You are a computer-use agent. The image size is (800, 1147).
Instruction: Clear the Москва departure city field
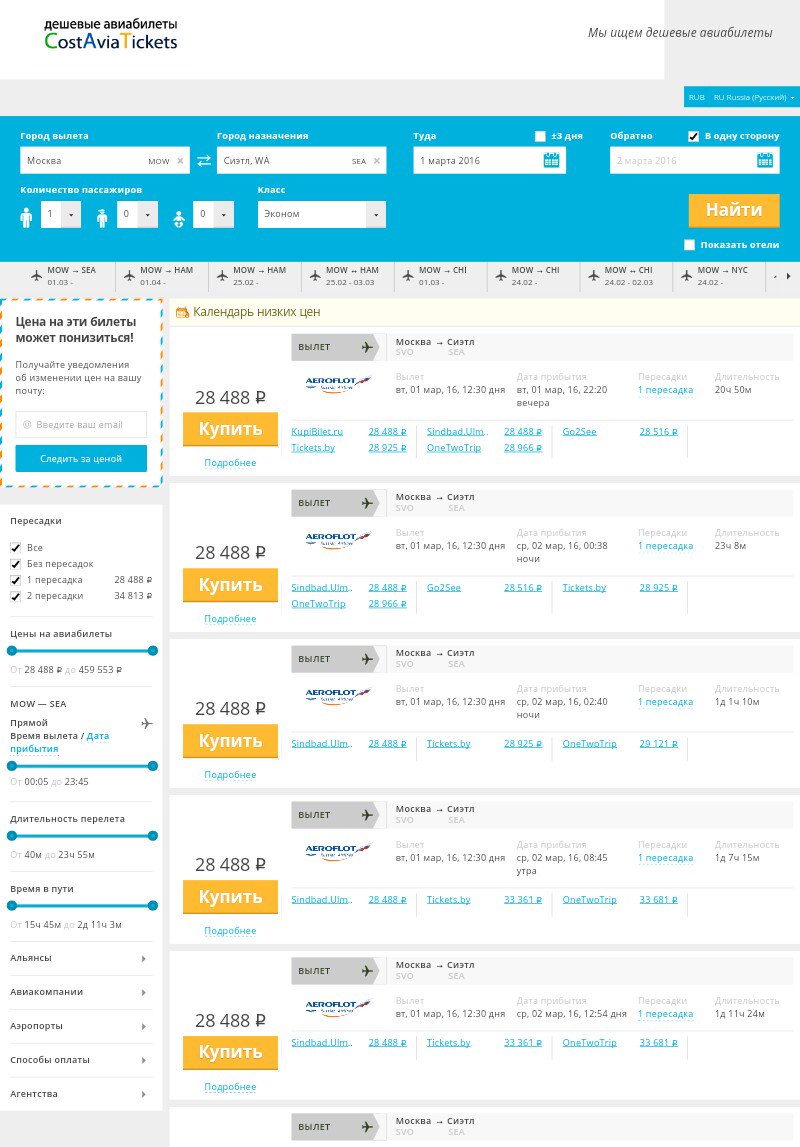pyautogui.click(x=180, y=161)
